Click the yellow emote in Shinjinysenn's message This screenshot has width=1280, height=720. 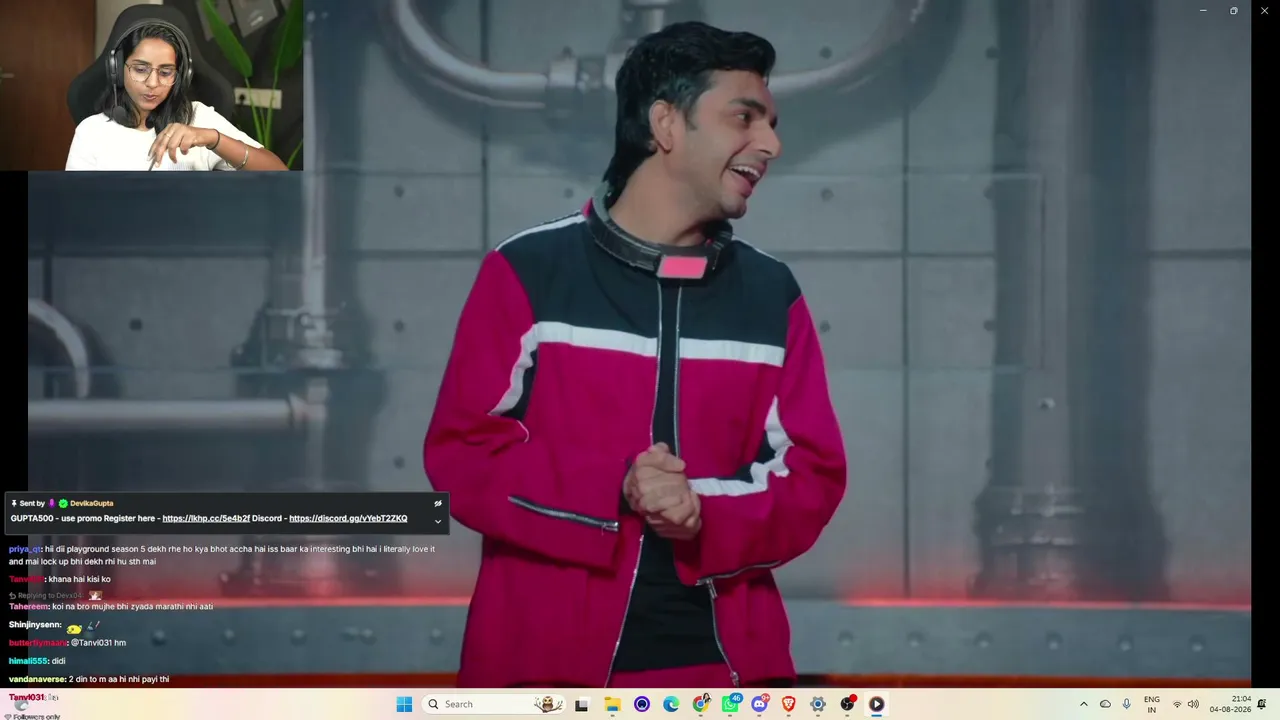(x=74, y=628)
